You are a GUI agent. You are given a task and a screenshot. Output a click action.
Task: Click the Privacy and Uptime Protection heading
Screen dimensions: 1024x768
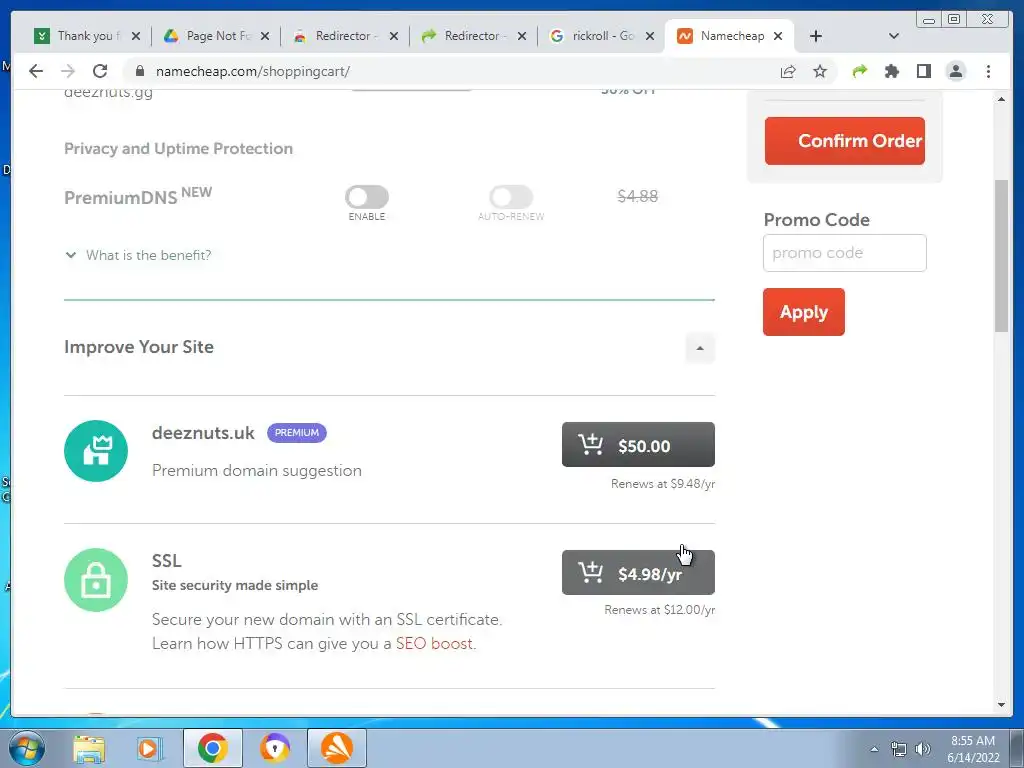[x=178, y=149]
